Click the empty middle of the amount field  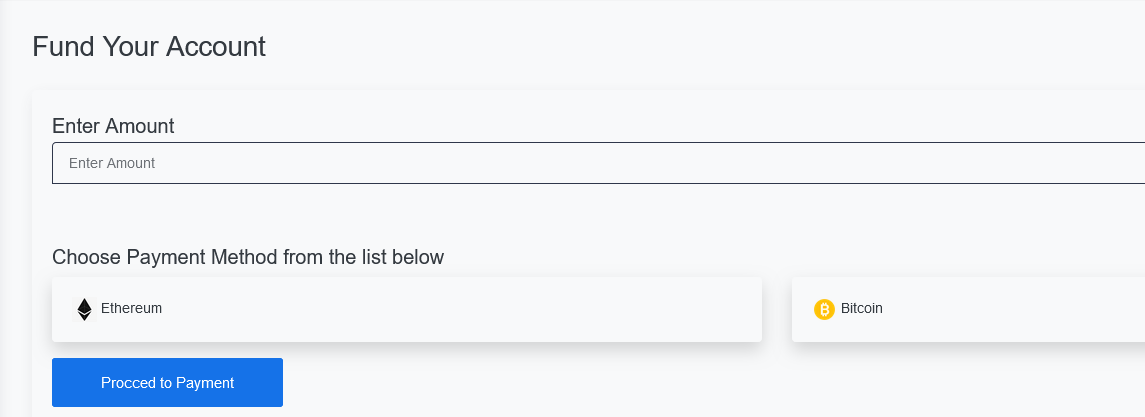tap(598, 163)
